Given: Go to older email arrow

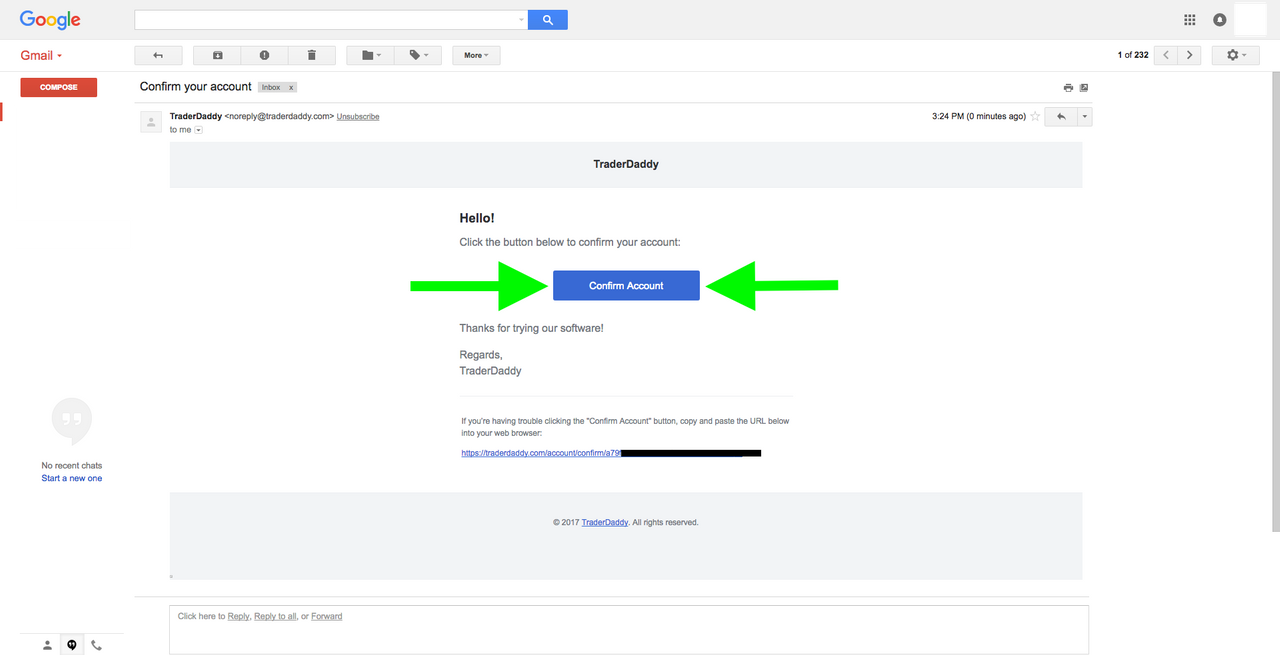Looking at the screenshot, I should (1190, 55).
